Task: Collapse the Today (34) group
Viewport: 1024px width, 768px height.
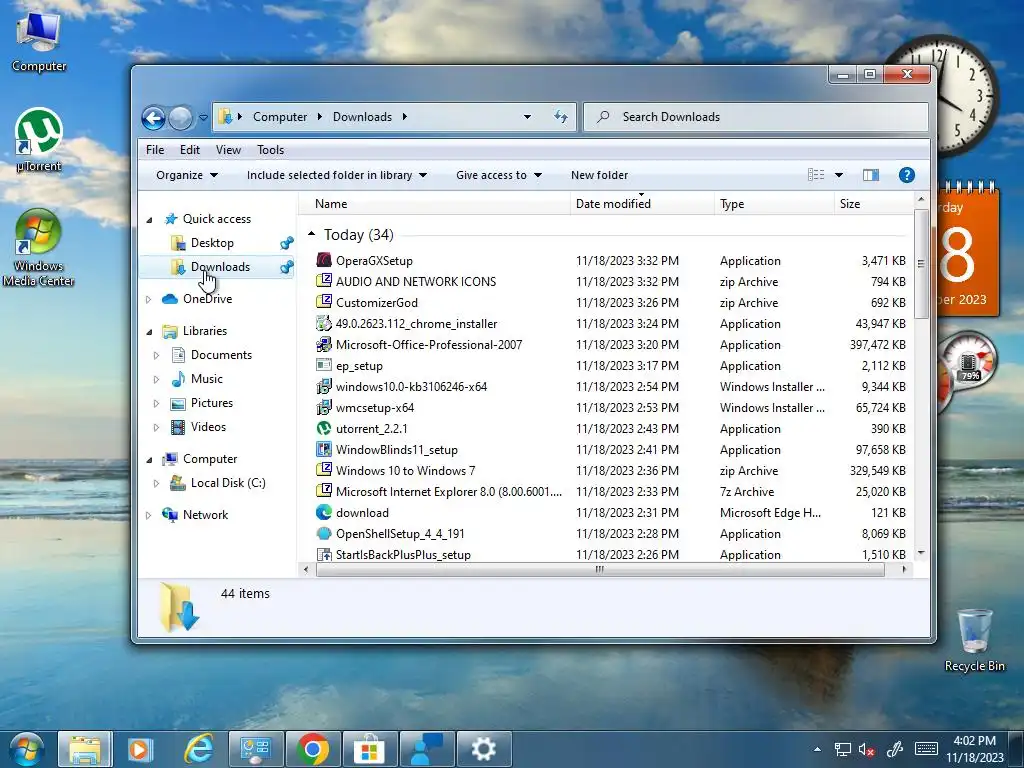Action: 312,234
